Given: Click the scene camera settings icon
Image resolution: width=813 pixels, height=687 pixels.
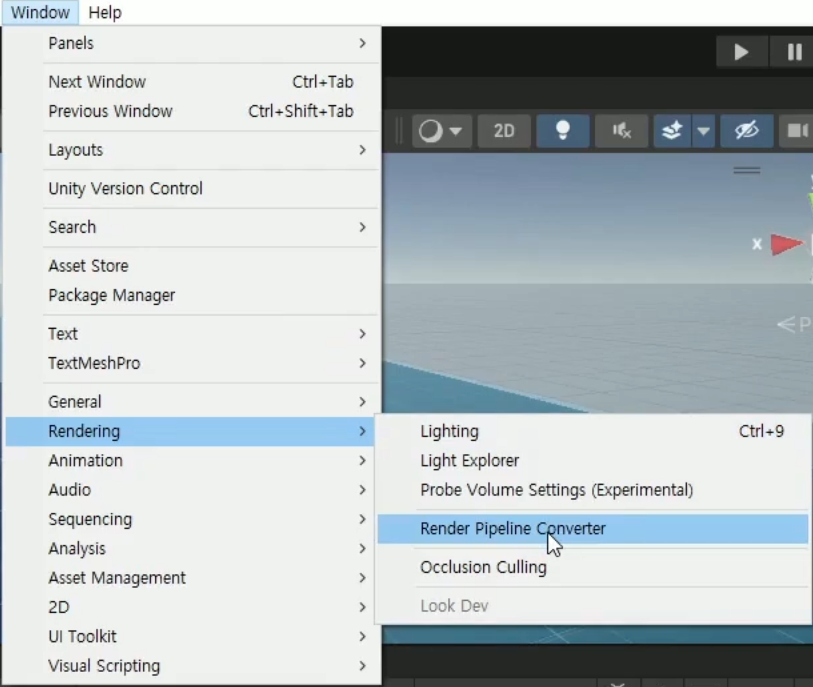Looking at the screenshot, I should (x=796, y=131).
